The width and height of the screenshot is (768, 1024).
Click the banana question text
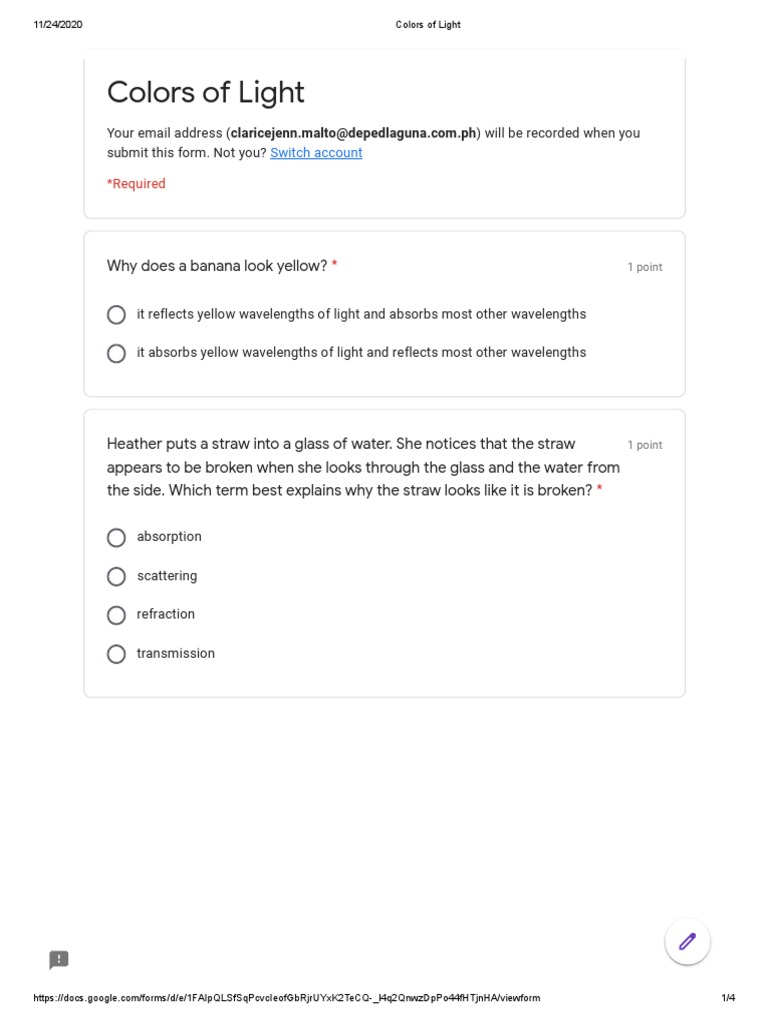[217, 266]
